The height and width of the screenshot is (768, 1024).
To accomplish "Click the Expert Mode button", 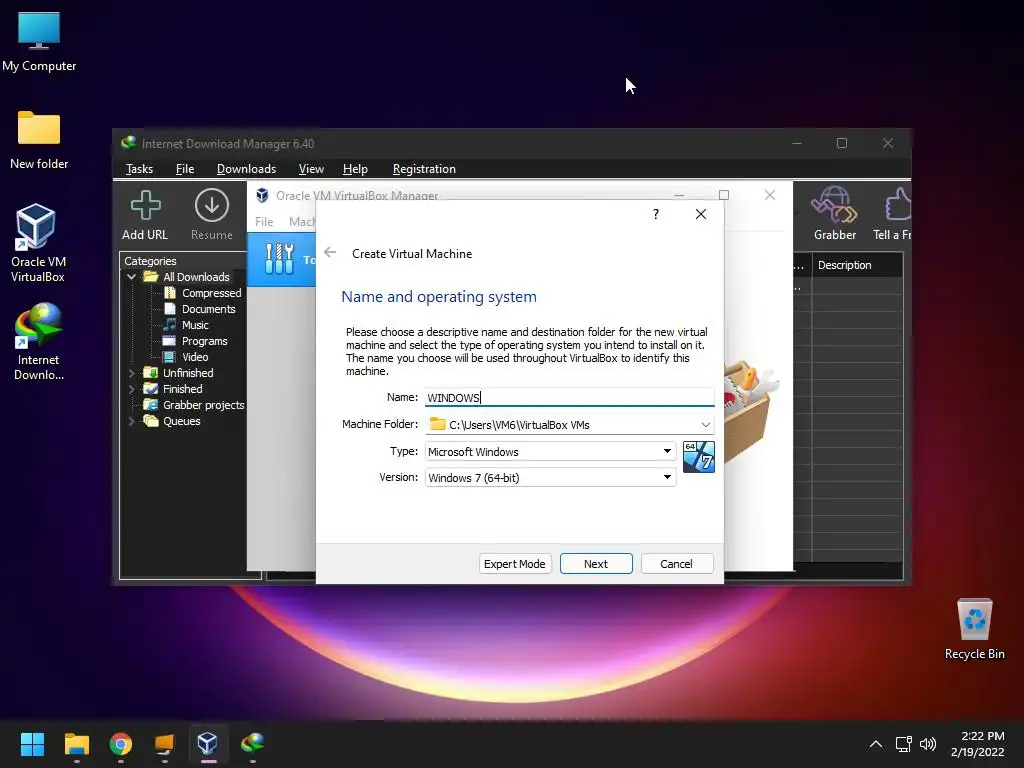I will pyautogui.click(x=515, y=564).
